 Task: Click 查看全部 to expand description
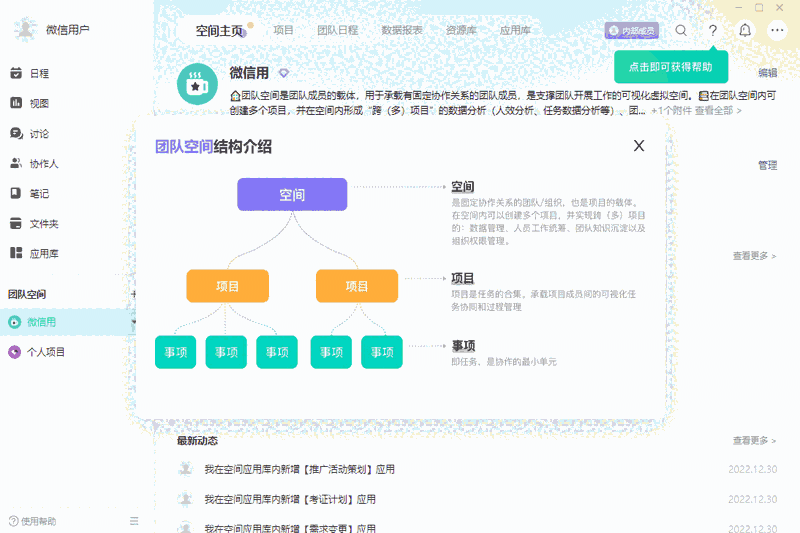(x=717, y=111)
